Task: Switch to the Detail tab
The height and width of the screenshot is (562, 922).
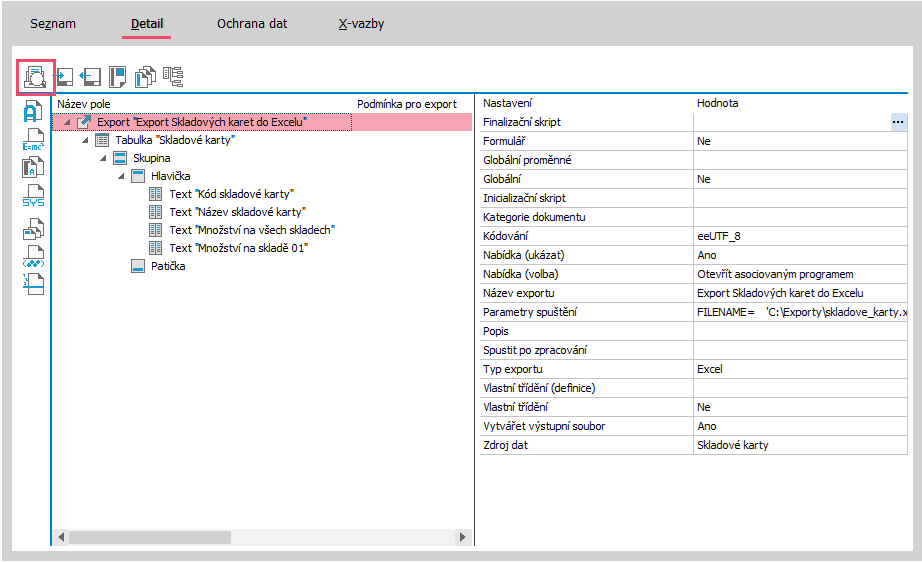Action: pos(147,24)
